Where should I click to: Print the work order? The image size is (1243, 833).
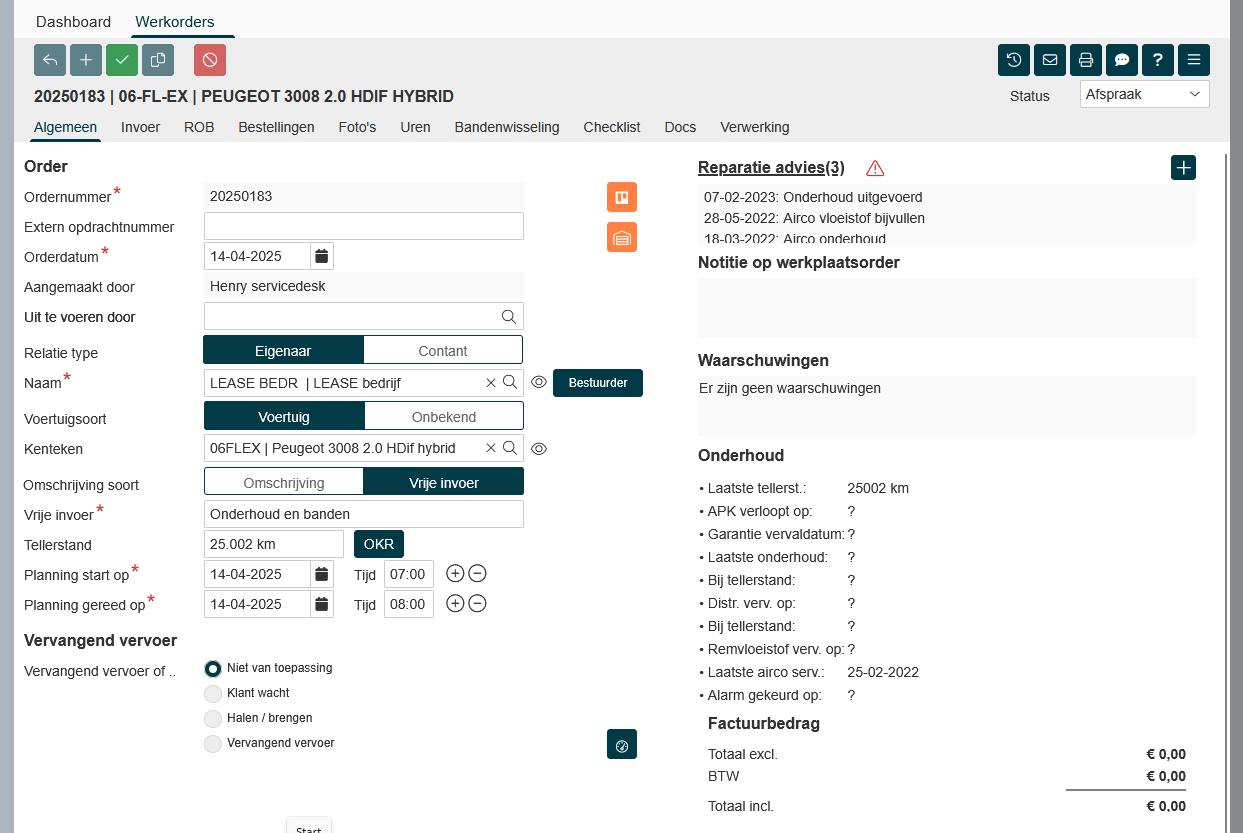pos(1086,60)
